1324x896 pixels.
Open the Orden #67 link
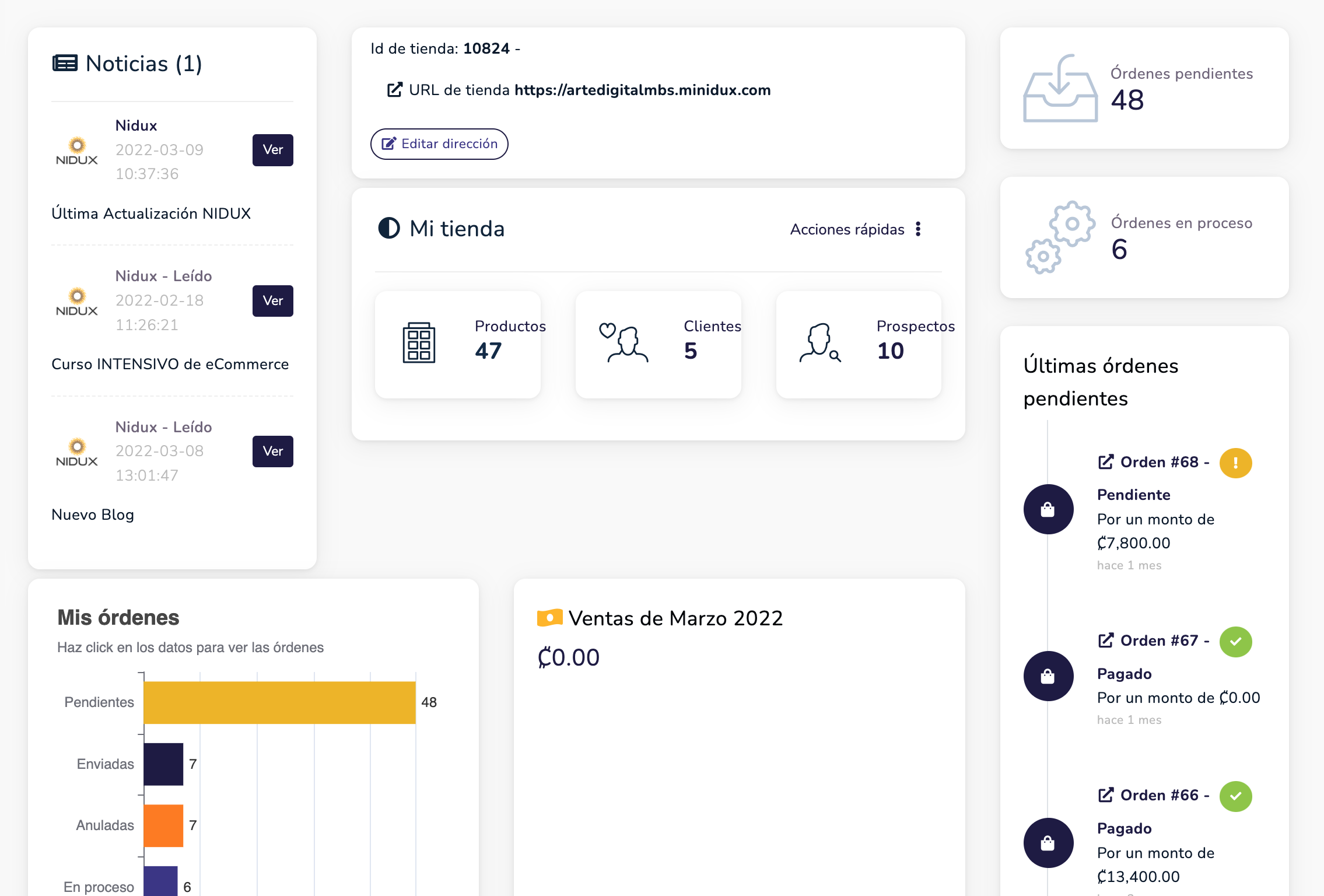pos(1158,640)
